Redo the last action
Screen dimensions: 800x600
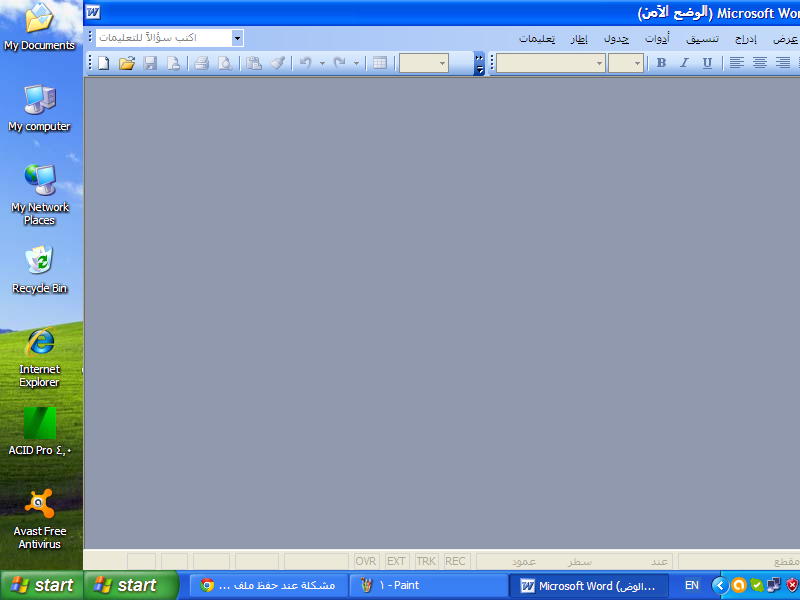coord(340,63)
